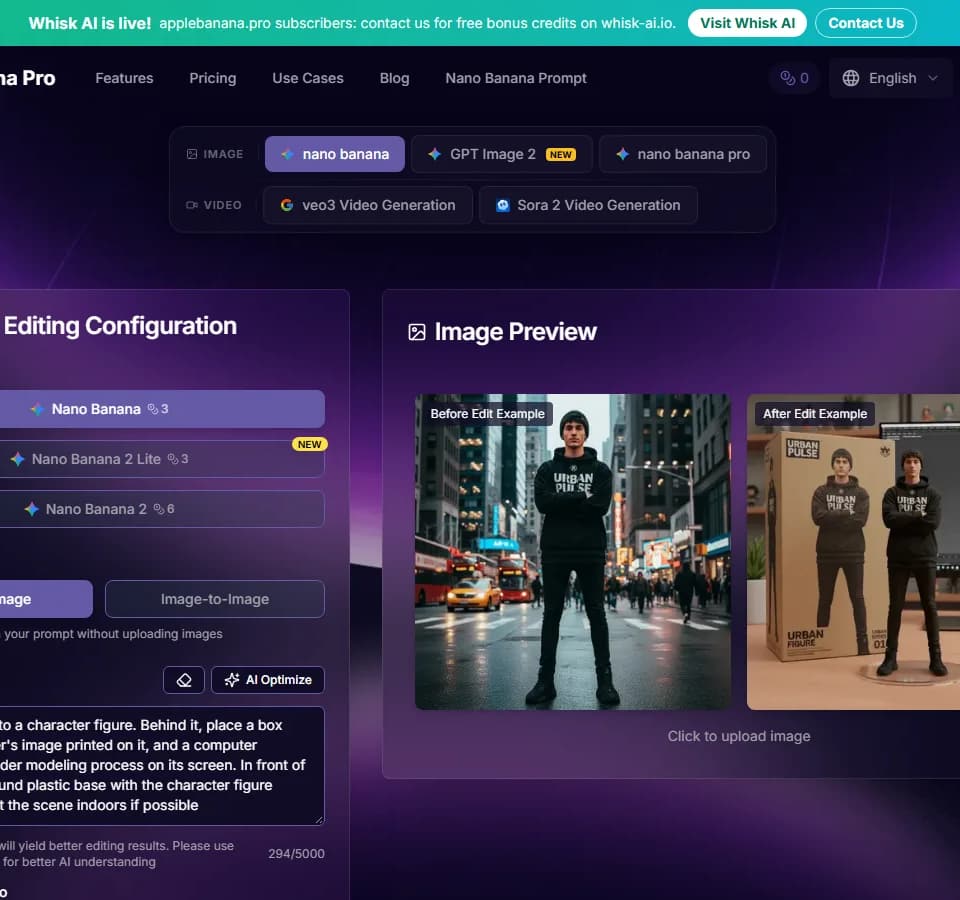Image resolution: width=960 pixels, height=900 pixels.
Task: Click the AI Optimize button
Action: tap(268, 680)
